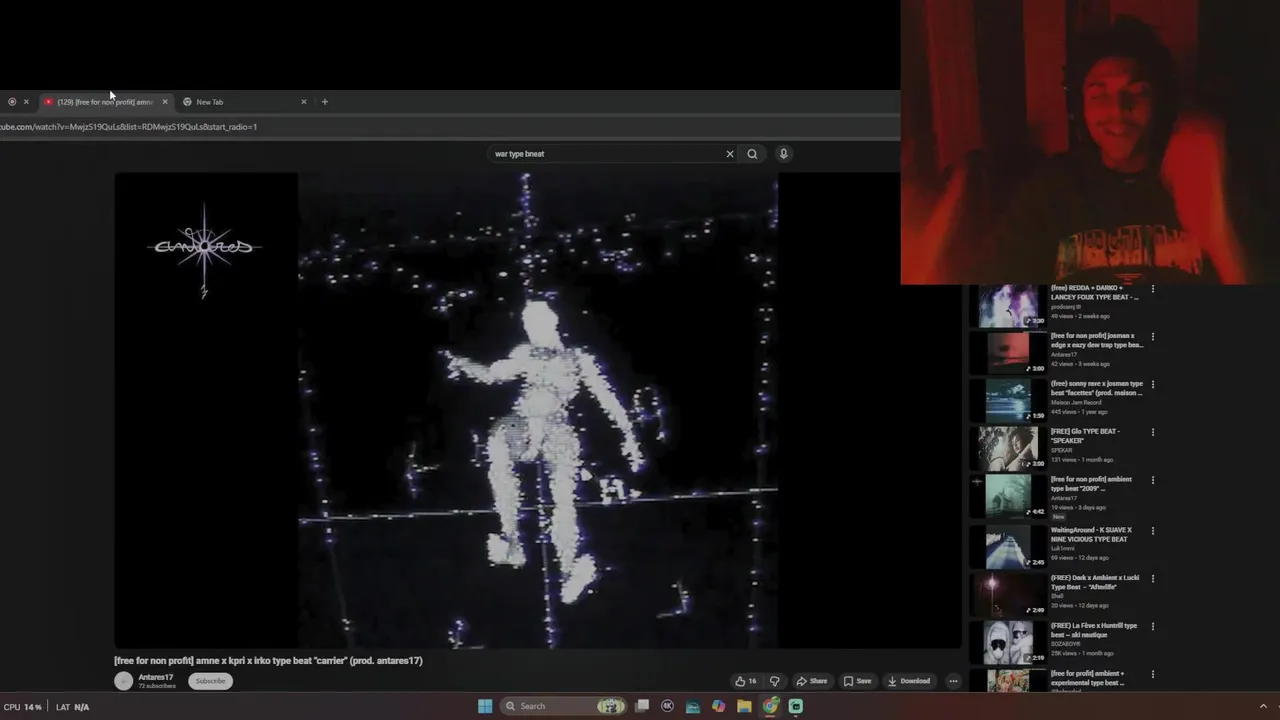
Task: Start voice search with microphone
Action: (x=783, y=154)
